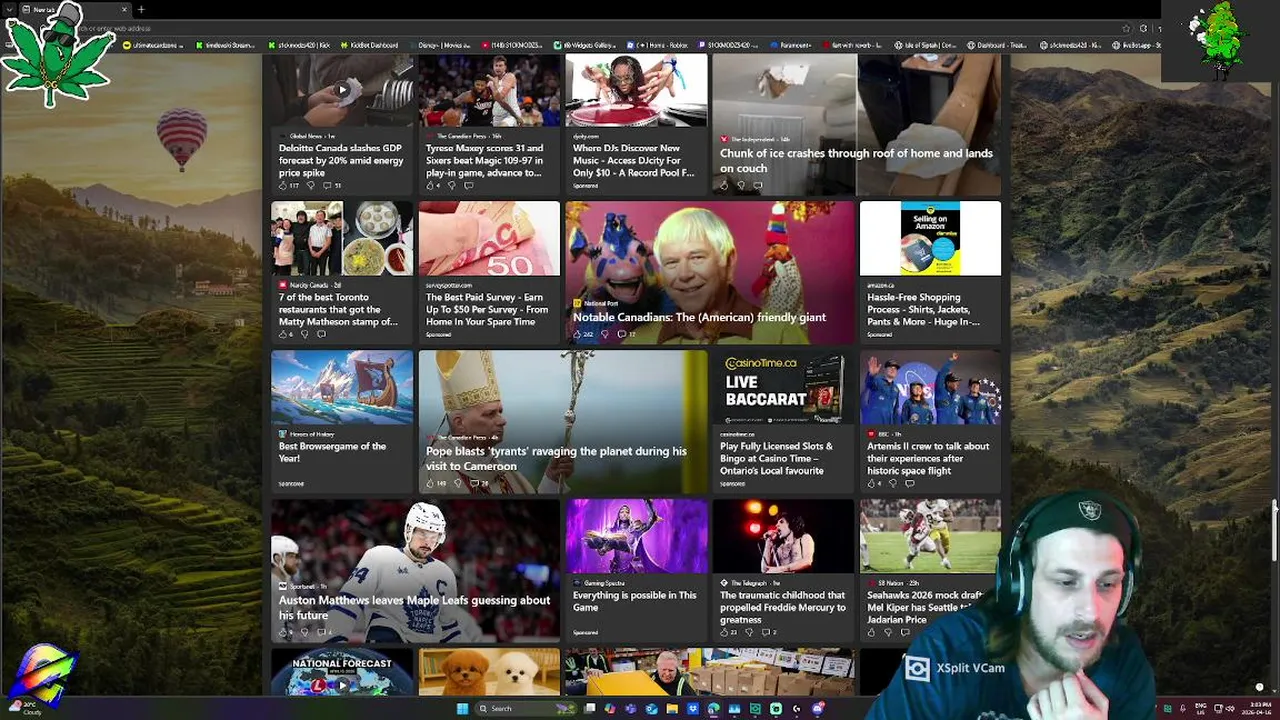
Task: Open the Disney+ Movies bookmark
Action: 439,45
